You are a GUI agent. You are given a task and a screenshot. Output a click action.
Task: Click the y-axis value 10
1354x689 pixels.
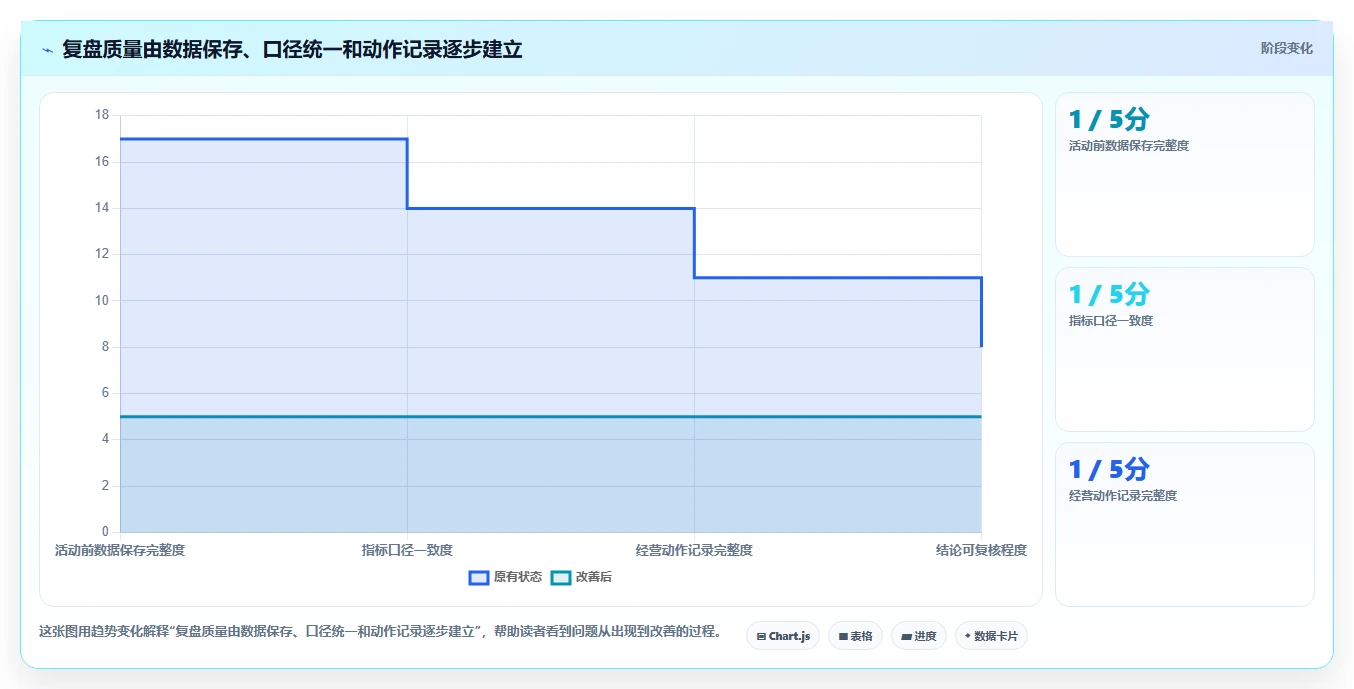pyautogui.click(x=102, y=300)
